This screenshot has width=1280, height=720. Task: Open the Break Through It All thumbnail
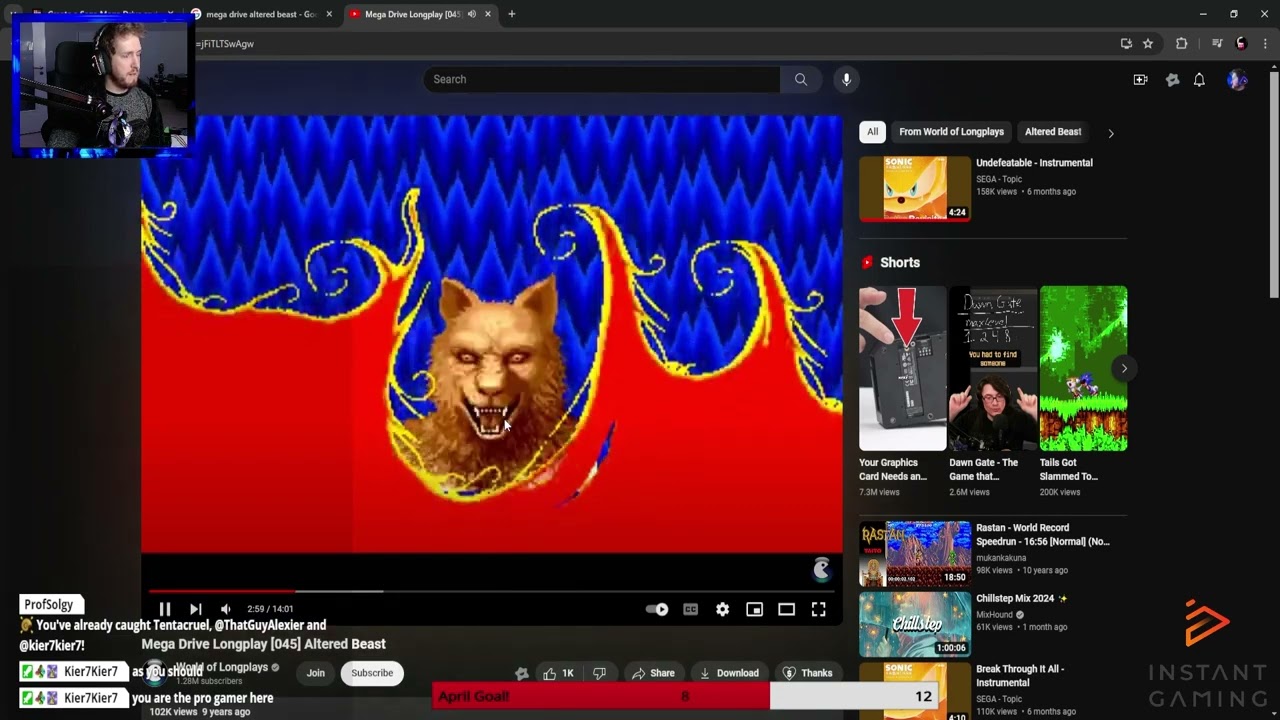pos(915,691)
